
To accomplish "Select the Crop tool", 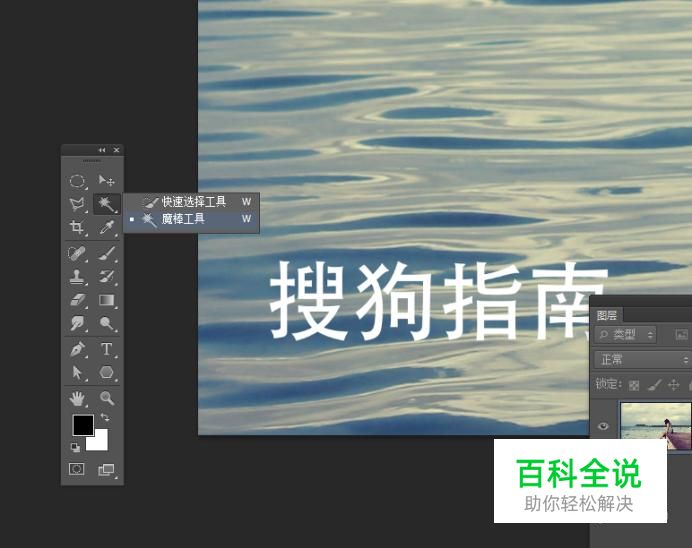I will tap(77, 227).
